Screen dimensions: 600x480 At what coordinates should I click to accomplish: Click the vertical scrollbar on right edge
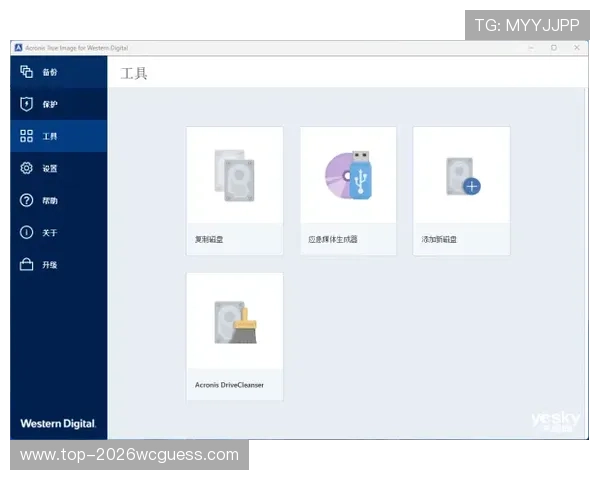click(586, 263)
